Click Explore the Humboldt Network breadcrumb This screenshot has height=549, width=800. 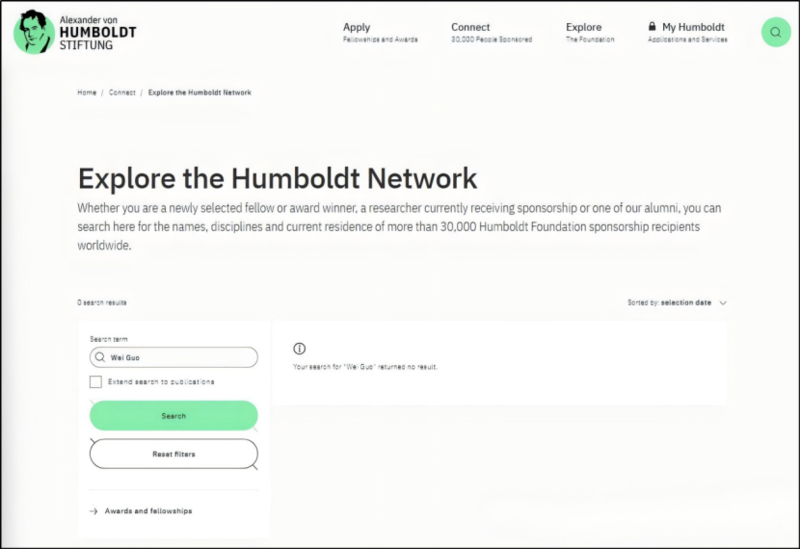(200, 93)
